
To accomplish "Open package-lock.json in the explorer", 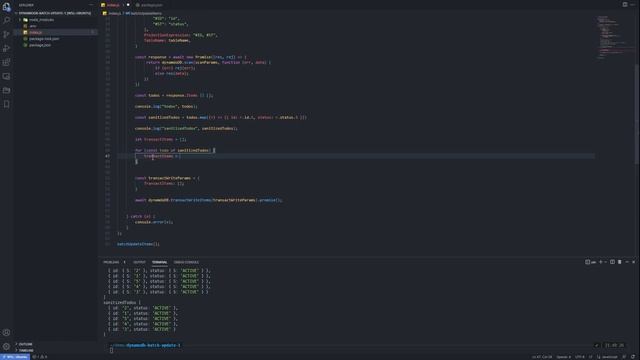I will click(44, 39).
